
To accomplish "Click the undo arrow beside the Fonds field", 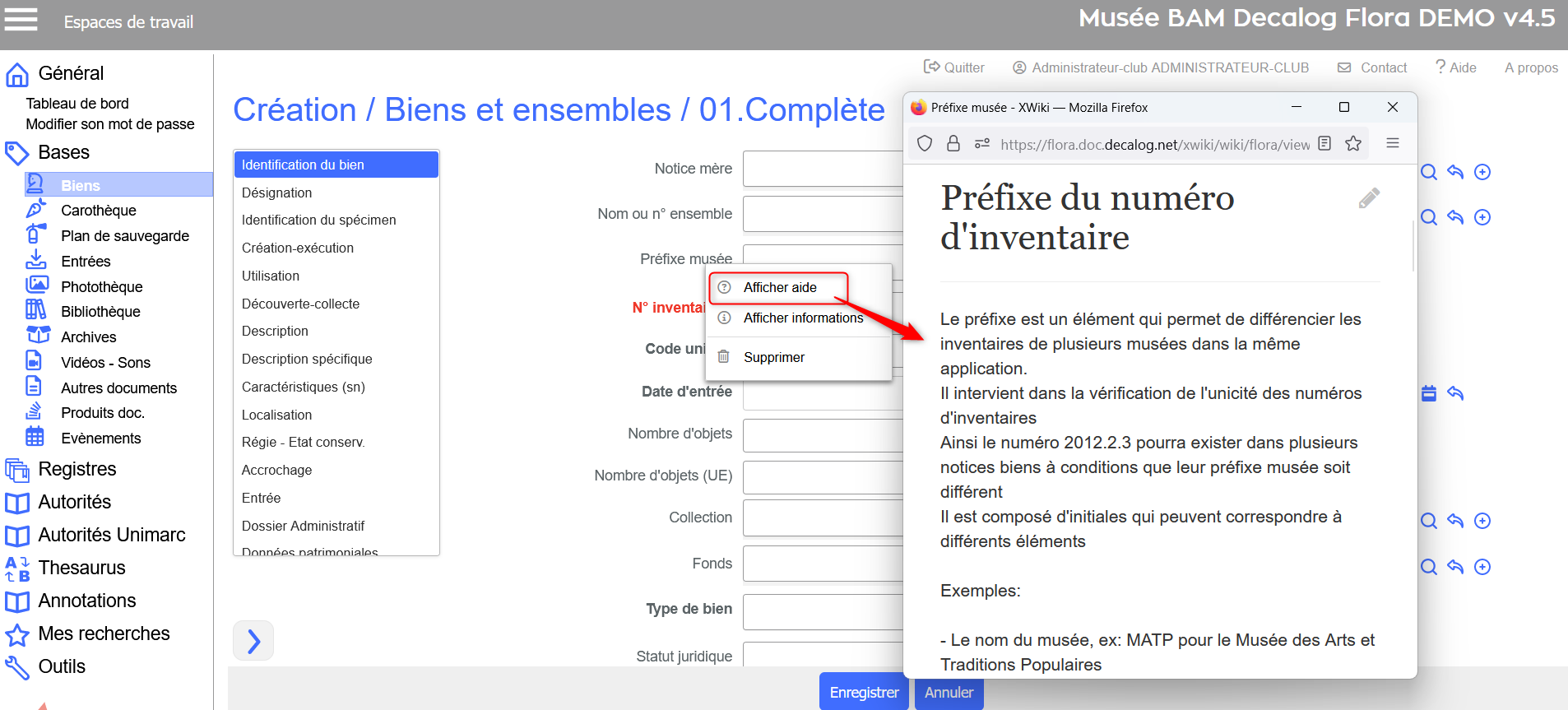I will click(x=1455, y=567).
